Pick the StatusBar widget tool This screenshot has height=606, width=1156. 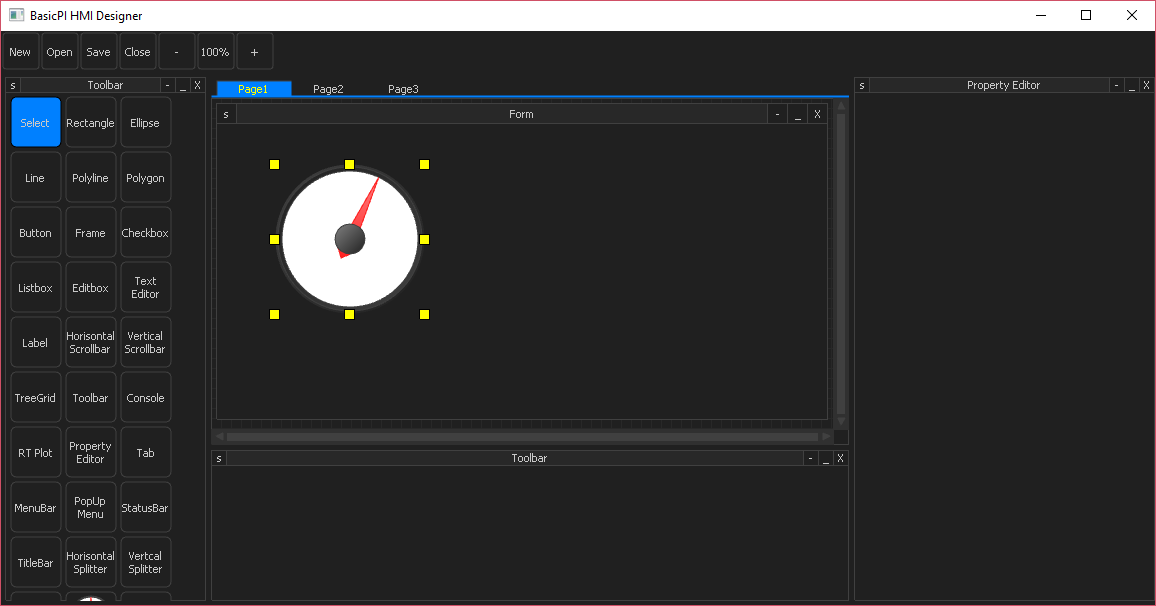(x=145, y=508)
